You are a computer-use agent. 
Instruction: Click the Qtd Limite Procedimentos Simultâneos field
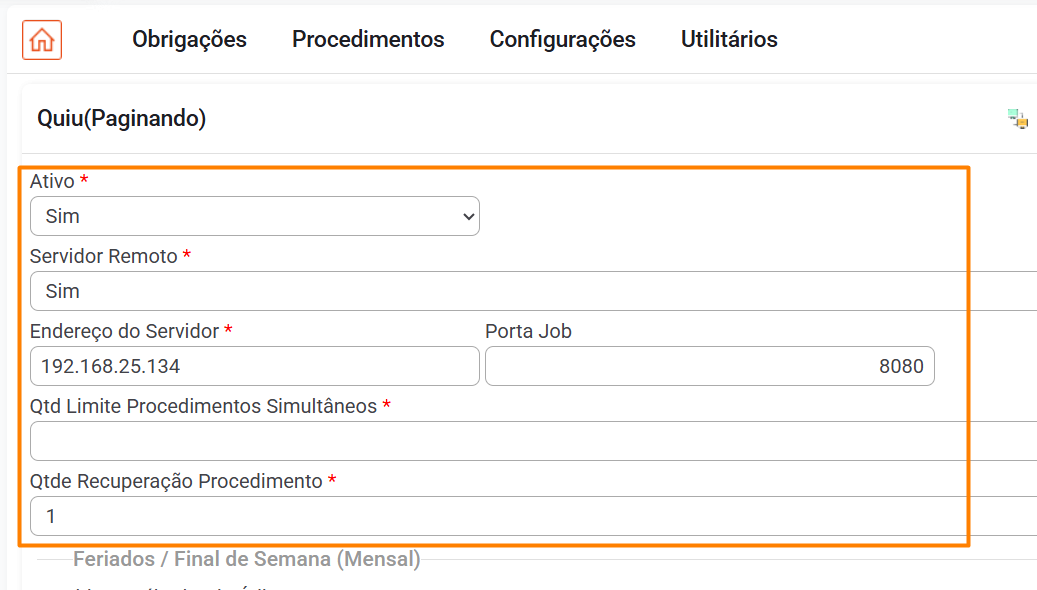click(x=530, y=441)
